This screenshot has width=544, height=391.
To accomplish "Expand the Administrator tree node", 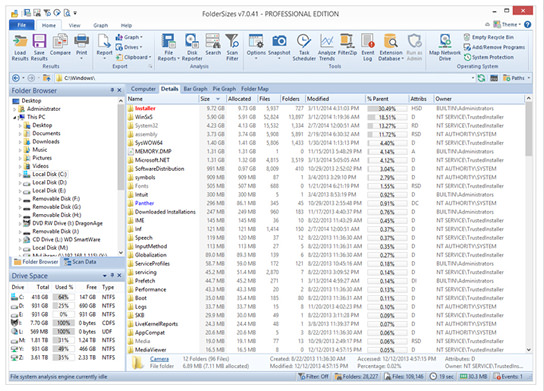I will pos(15,109).
